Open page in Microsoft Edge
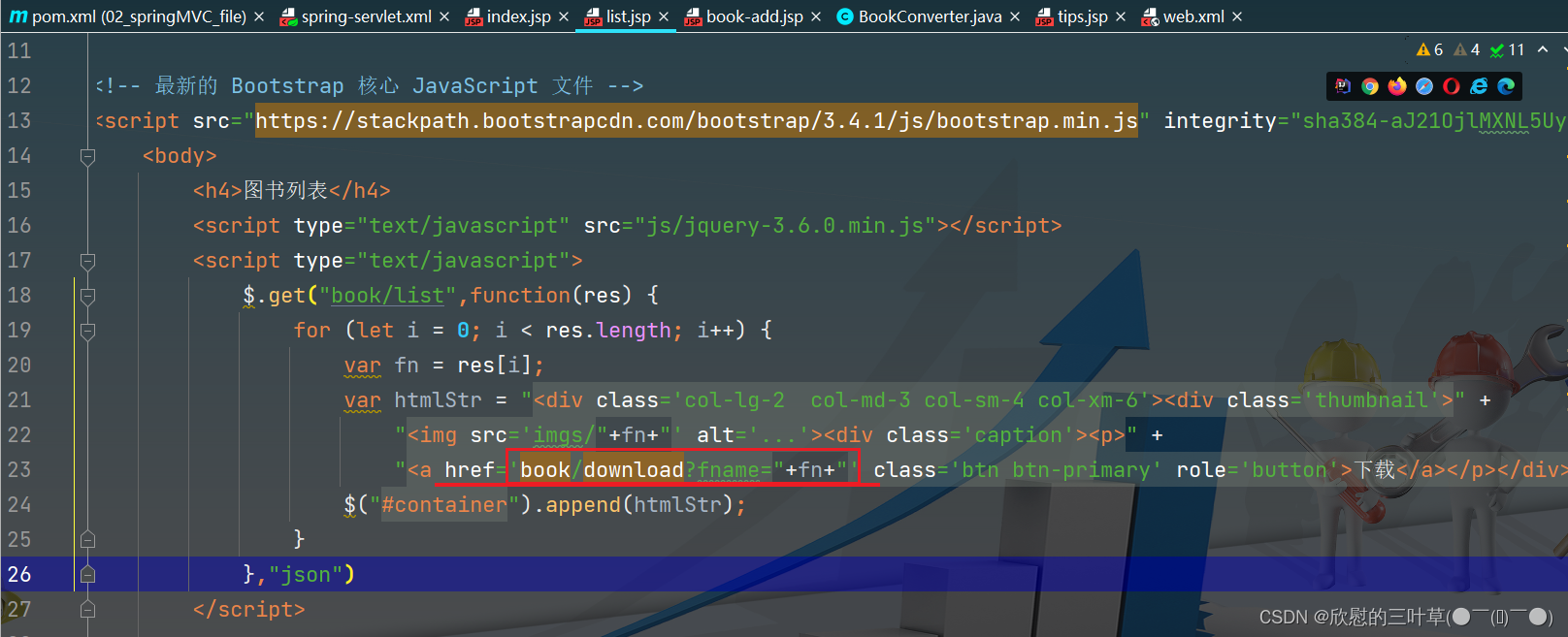The image size is (1568, 637). pyautogui.click(x=1506, y=86)
